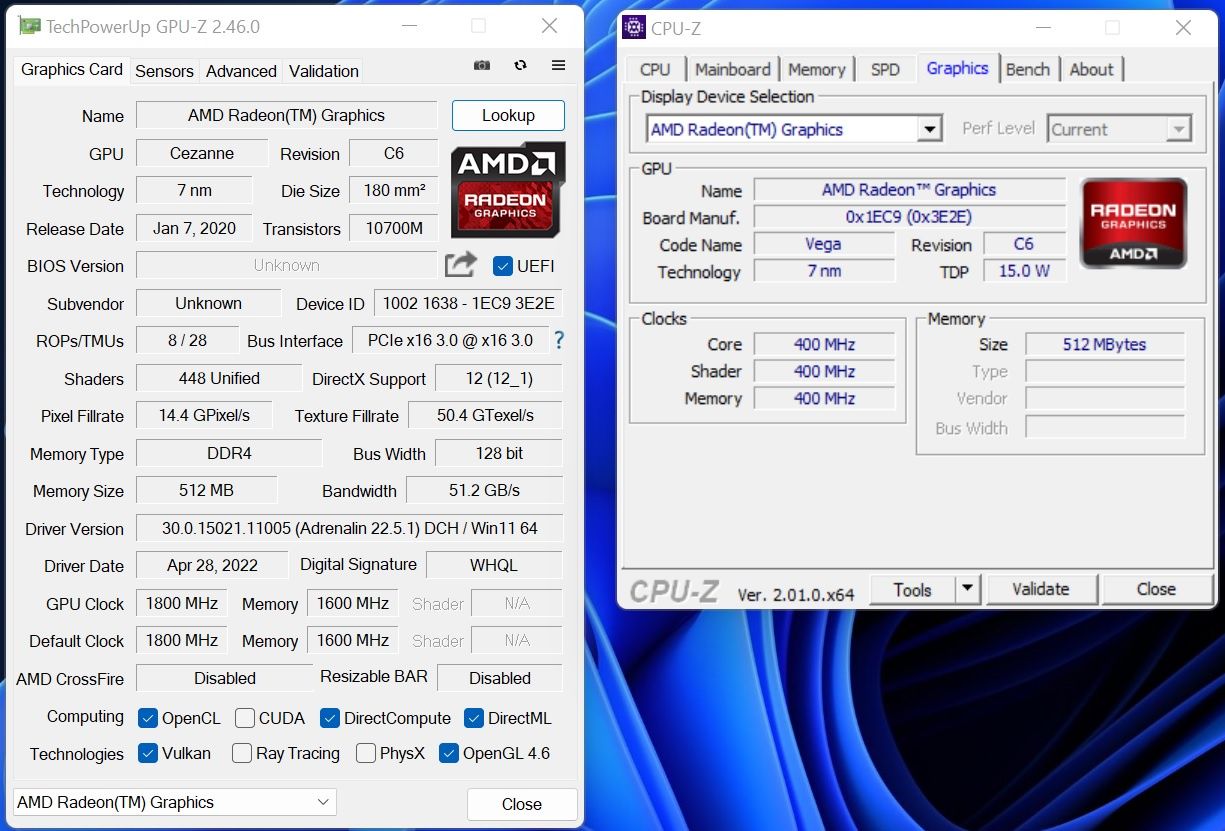This screenshot has width=1225, height=831.
Task: Click the Lookup button
Action: [x=508, y=115]
